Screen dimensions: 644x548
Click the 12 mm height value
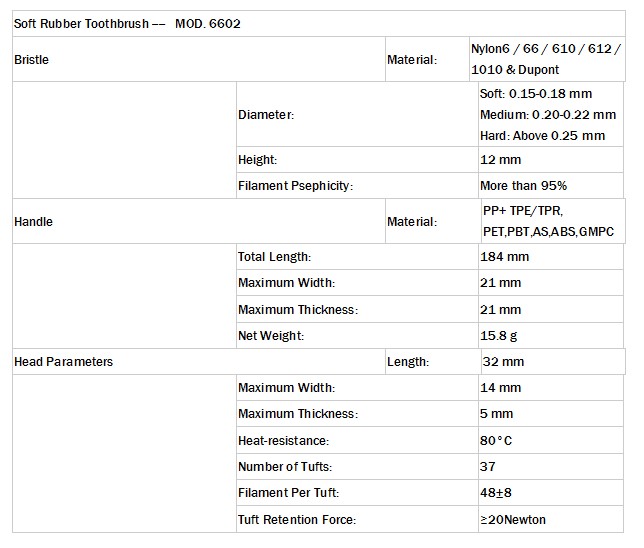click(500, 160)
